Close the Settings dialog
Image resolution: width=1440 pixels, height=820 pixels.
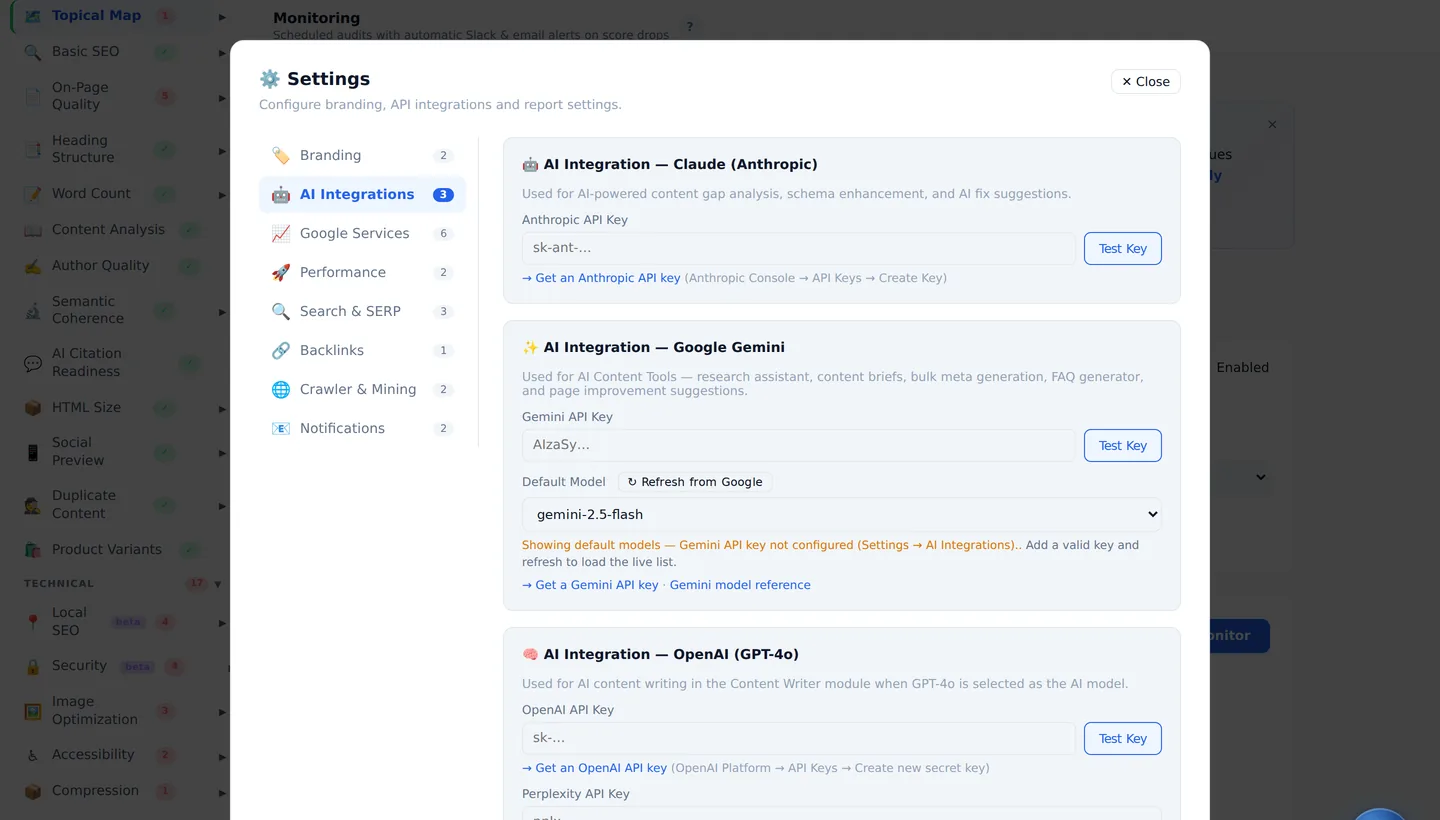click(1145, 82)
